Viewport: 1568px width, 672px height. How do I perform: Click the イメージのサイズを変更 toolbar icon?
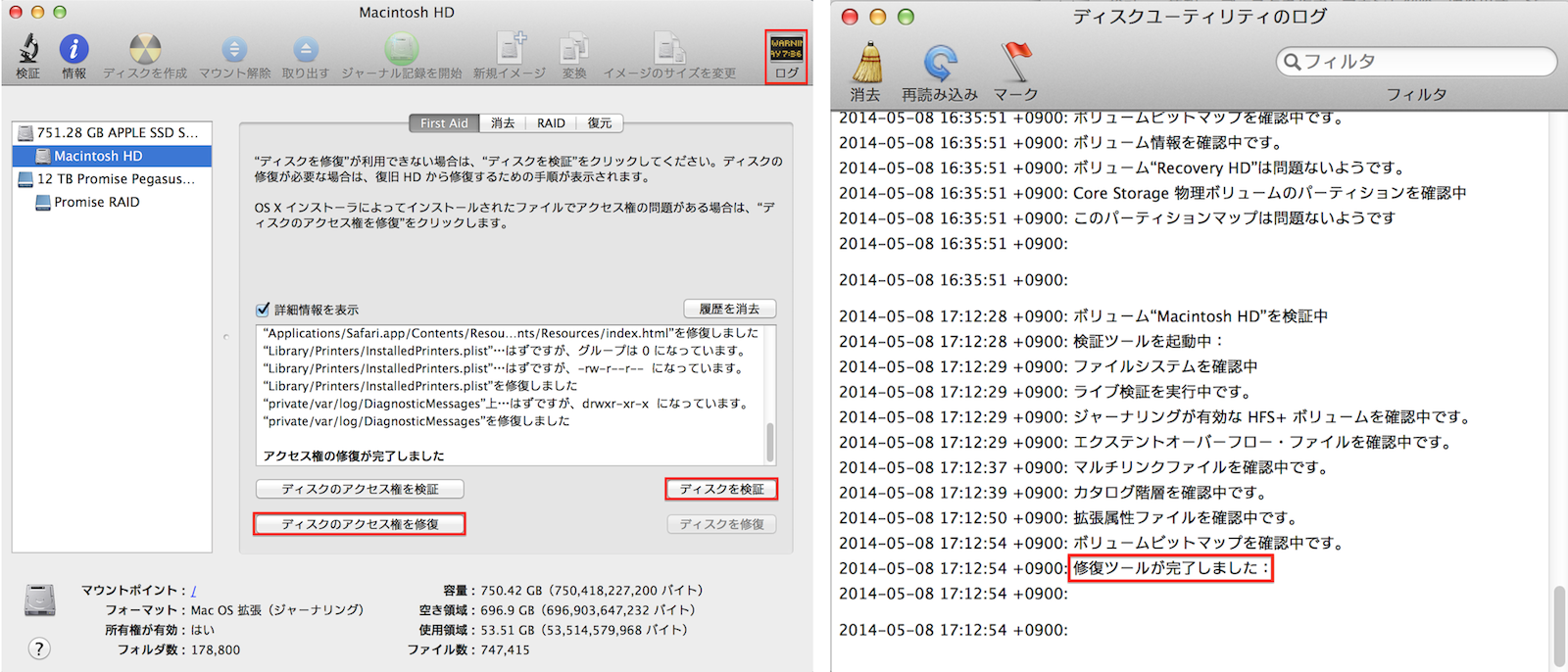point(669,49)
